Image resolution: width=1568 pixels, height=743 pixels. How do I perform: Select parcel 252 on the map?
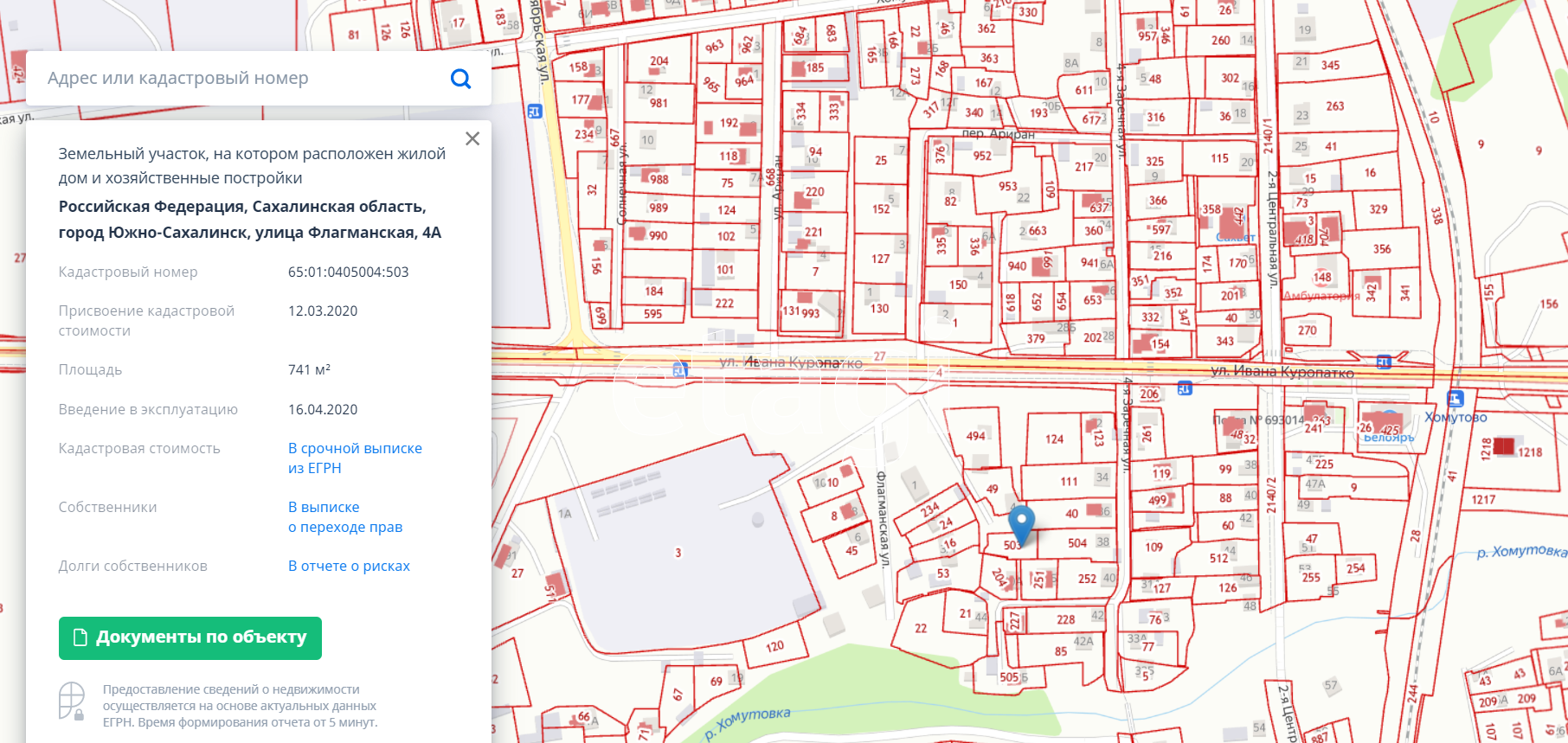[1087, 579]
